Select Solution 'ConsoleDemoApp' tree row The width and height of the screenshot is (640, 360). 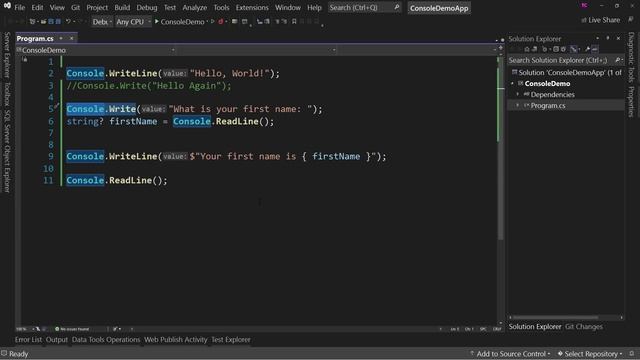pyautogui.click(x=566, y=72)
